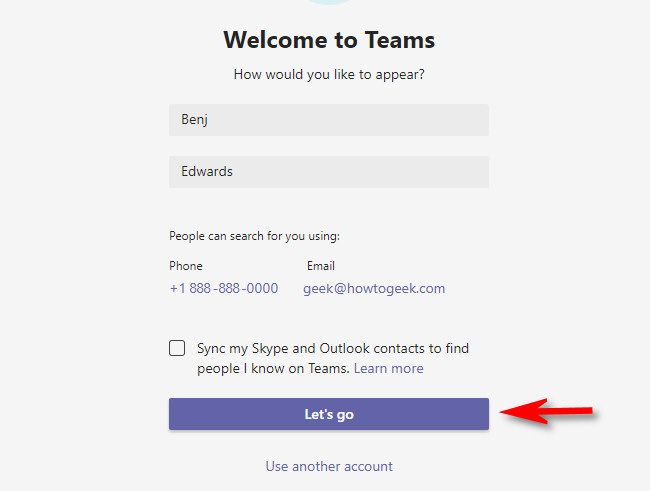The height and width of the screenshot is (491, 650).
Task: Click the Email label
Action: [321, 266]
